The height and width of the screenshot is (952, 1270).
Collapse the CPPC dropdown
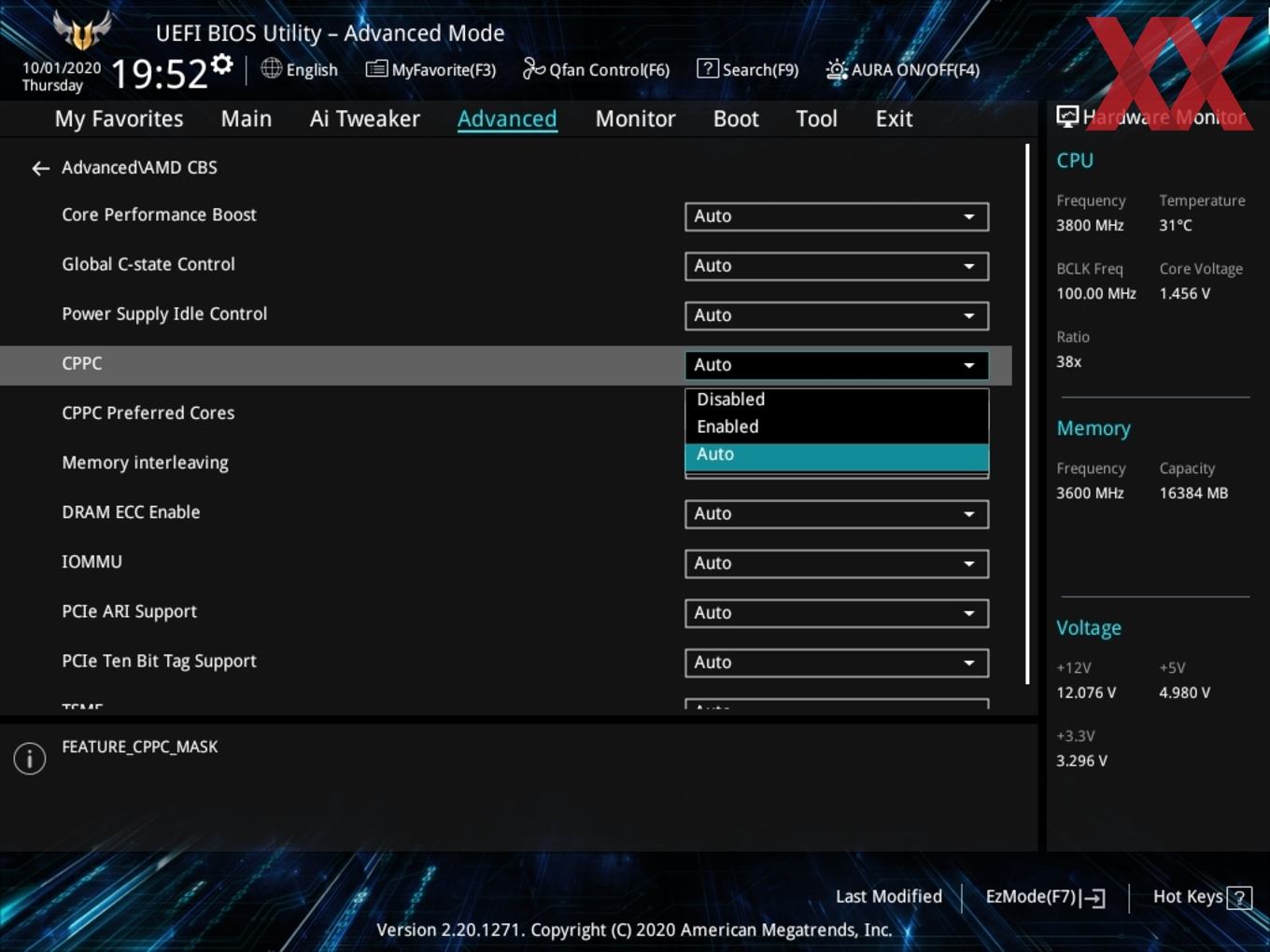pyautogui.click(x=837, y=365)
